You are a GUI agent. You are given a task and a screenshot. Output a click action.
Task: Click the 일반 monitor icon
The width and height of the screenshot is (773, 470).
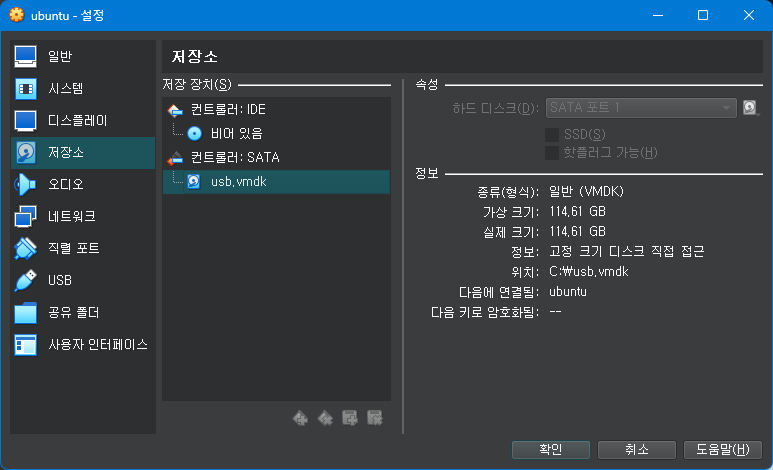coord(25,56)
